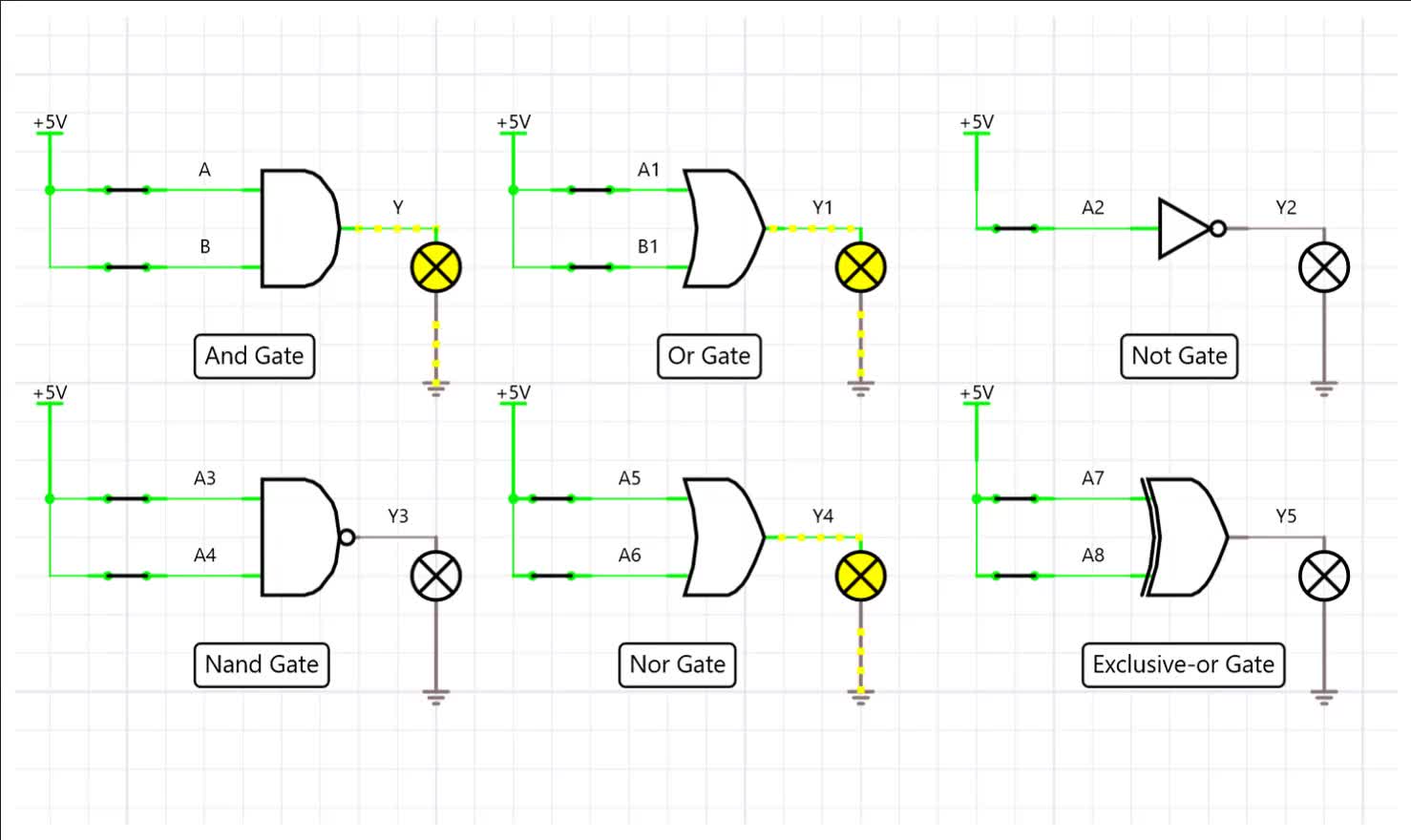Click the output label Y
Viewport: 1411px width, 840px height.
tap(398, 207)
